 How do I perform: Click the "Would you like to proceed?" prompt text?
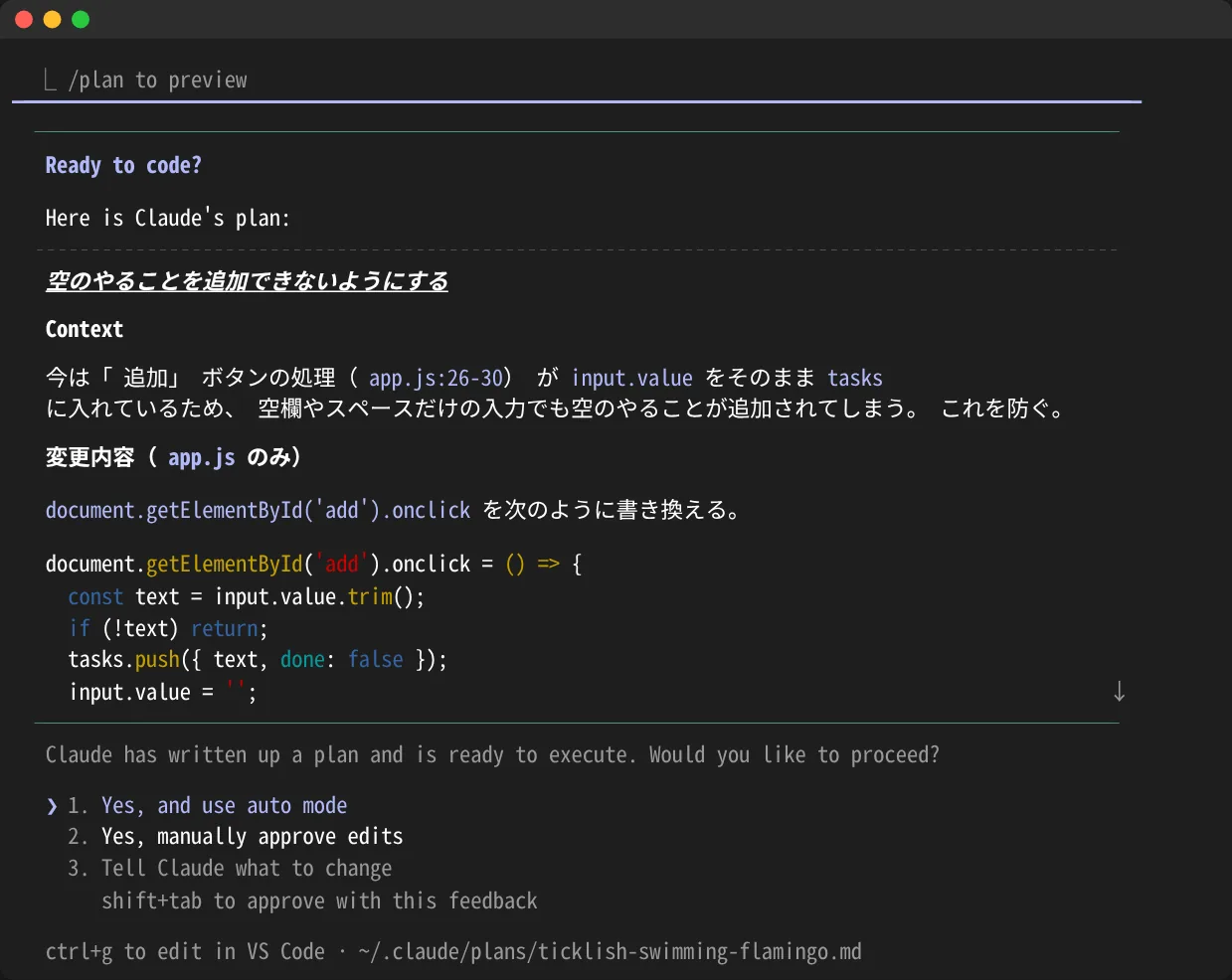tap(793, 754)
